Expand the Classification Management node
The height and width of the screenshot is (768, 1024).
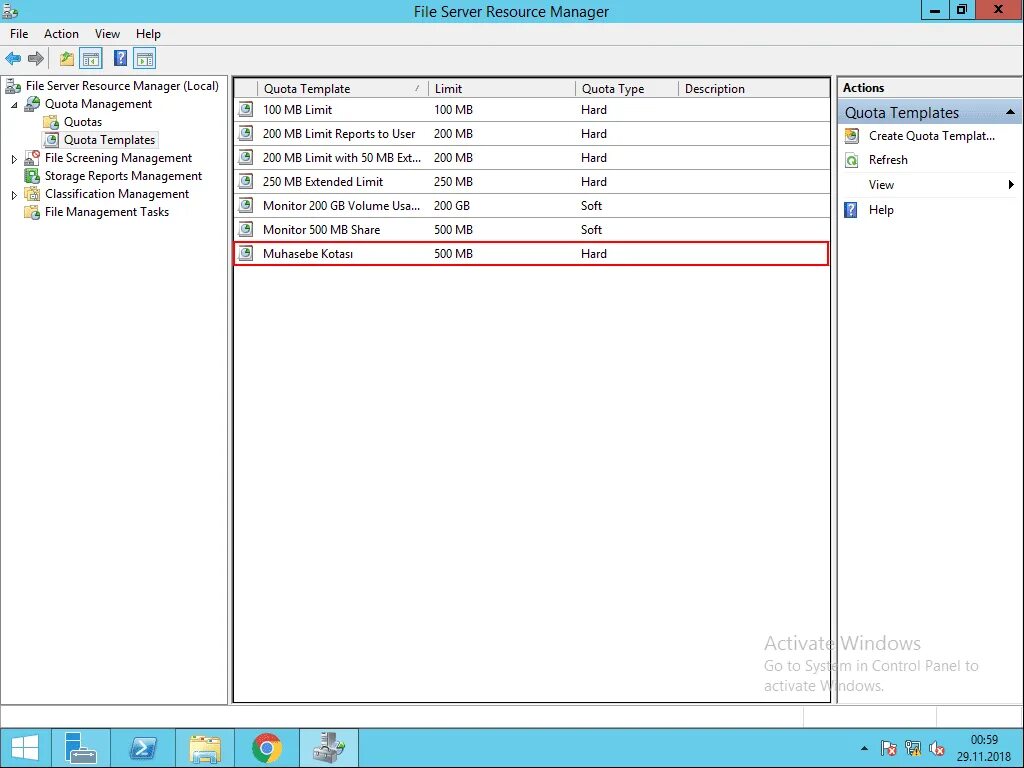pos(14,195)
